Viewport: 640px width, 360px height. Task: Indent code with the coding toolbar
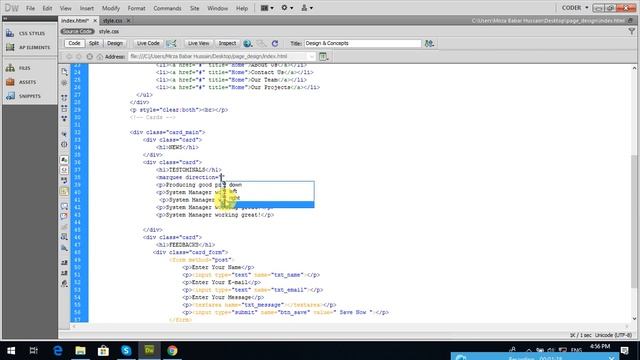click(x=64, y=262)
